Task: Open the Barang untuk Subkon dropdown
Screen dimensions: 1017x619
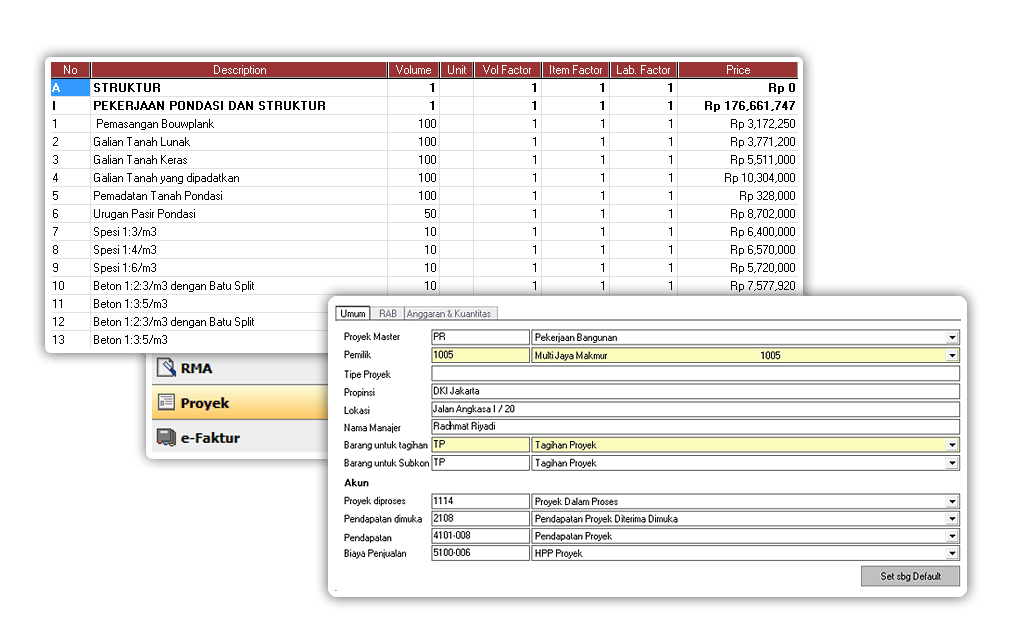Action: (950, 462)
